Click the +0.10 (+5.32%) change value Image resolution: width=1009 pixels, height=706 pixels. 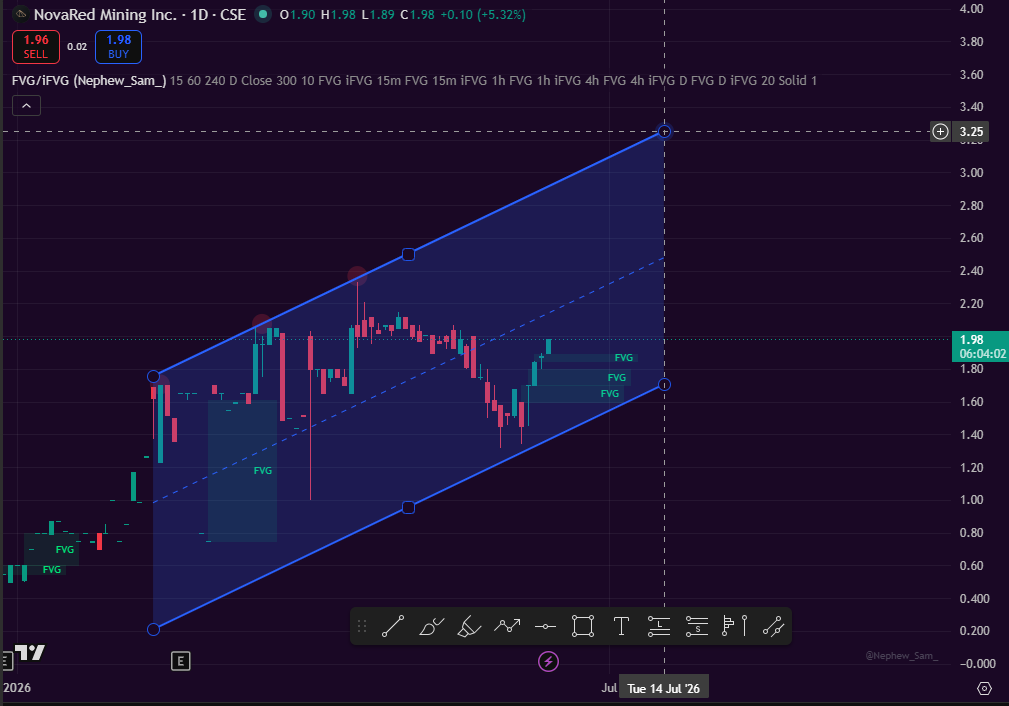(x=483, y=14)
